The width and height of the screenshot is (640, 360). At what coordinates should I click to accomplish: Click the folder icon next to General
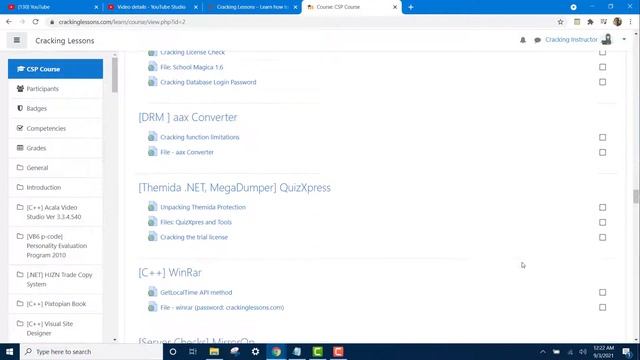coord(20,167)
